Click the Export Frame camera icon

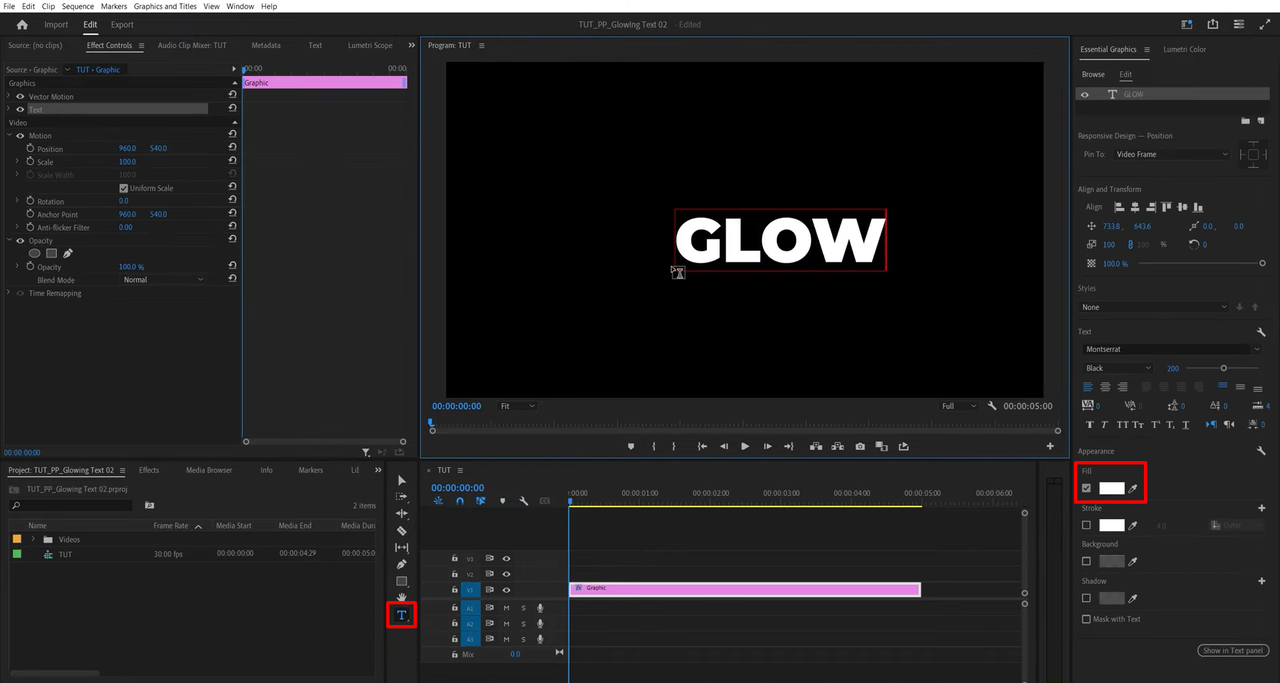point(860,446)
